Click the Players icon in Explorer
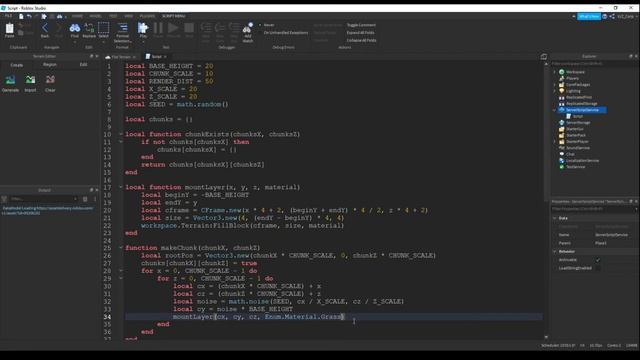 tap(562, 78)
